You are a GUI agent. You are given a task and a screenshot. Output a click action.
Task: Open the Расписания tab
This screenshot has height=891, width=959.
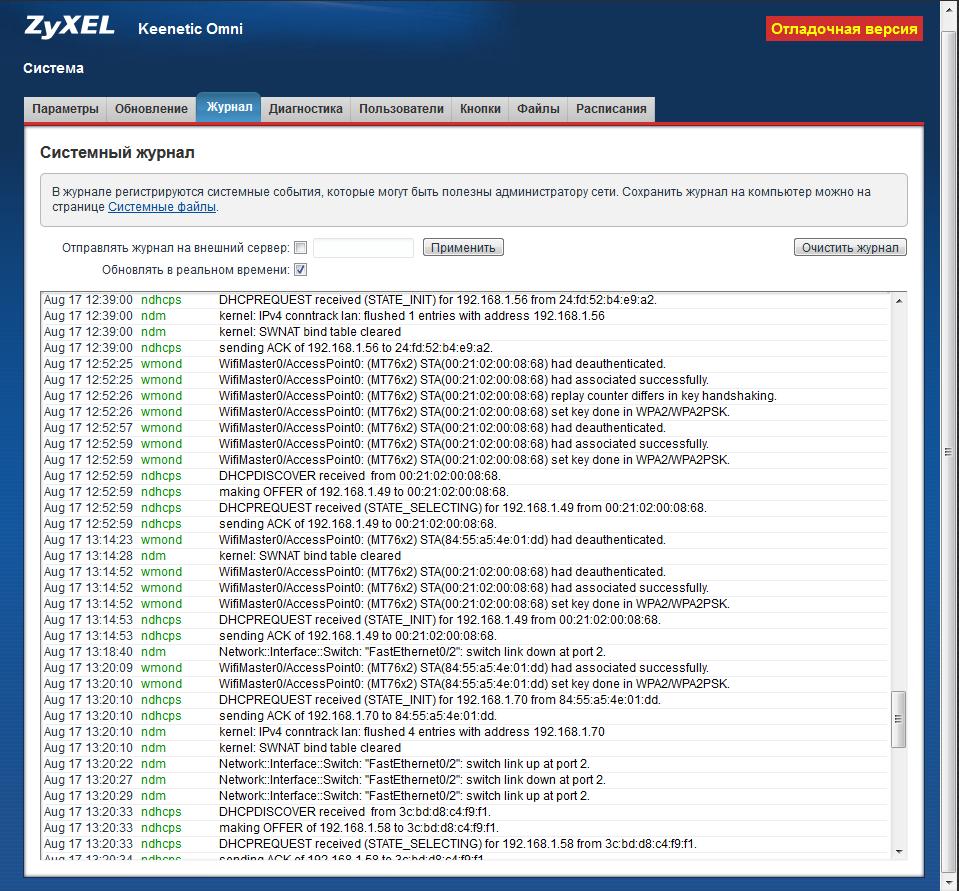(x=611, y=109)
